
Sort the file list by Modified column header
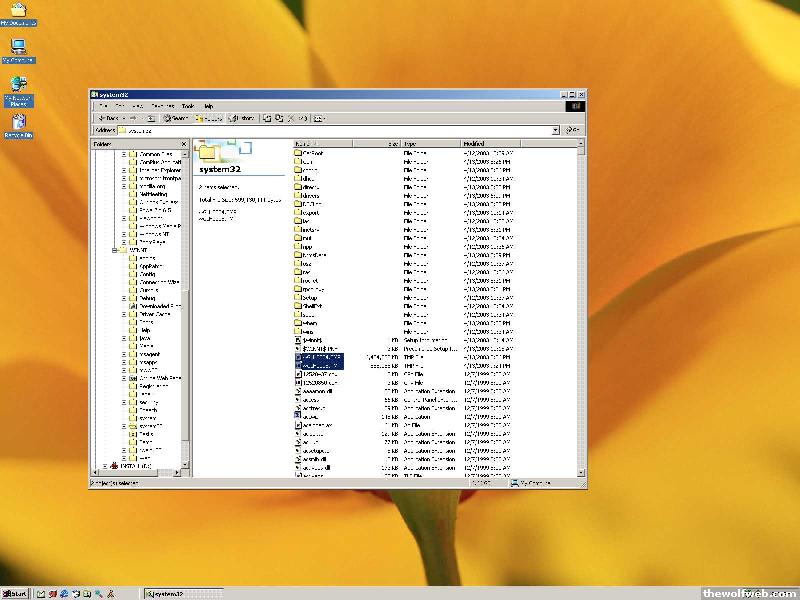pyautogui.click(x=490, y=144)
